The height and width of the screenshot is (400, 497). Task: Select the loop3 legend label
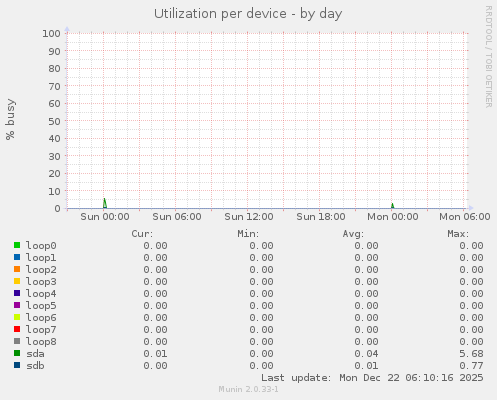(41, 282)
